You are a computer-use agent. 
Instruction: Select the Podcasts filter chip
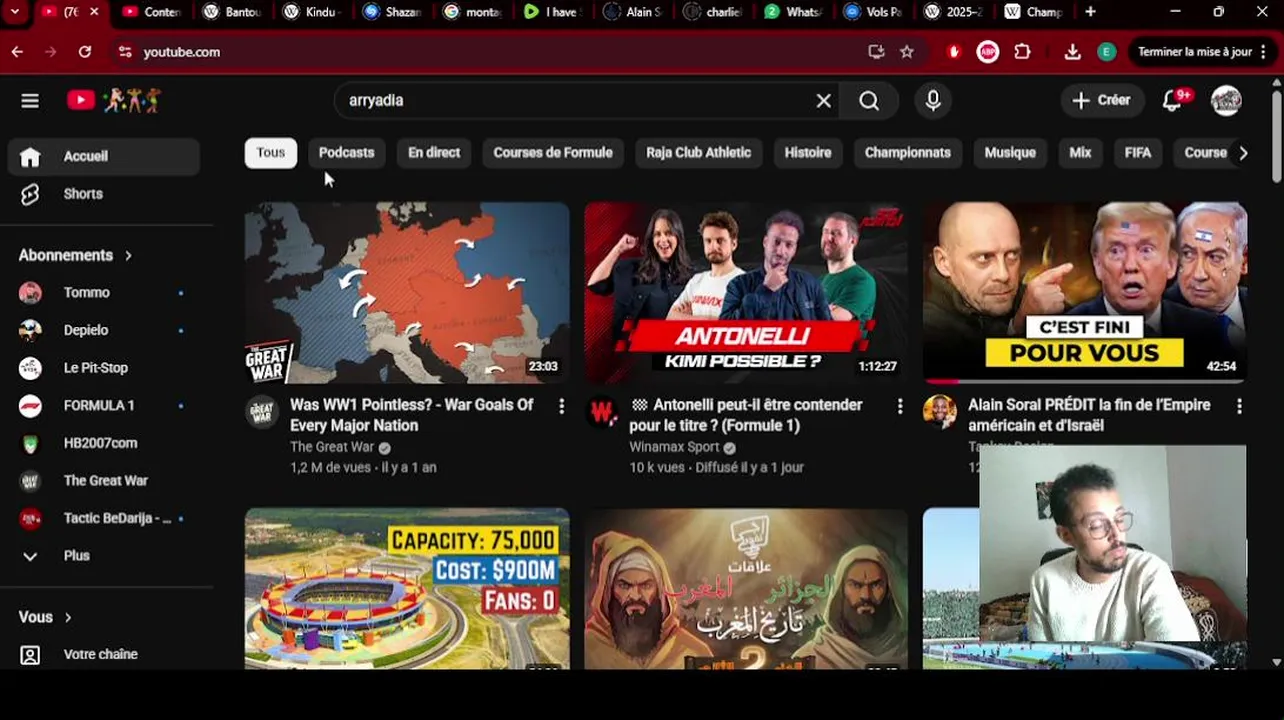pyautogui.click(x=346, y=153)
